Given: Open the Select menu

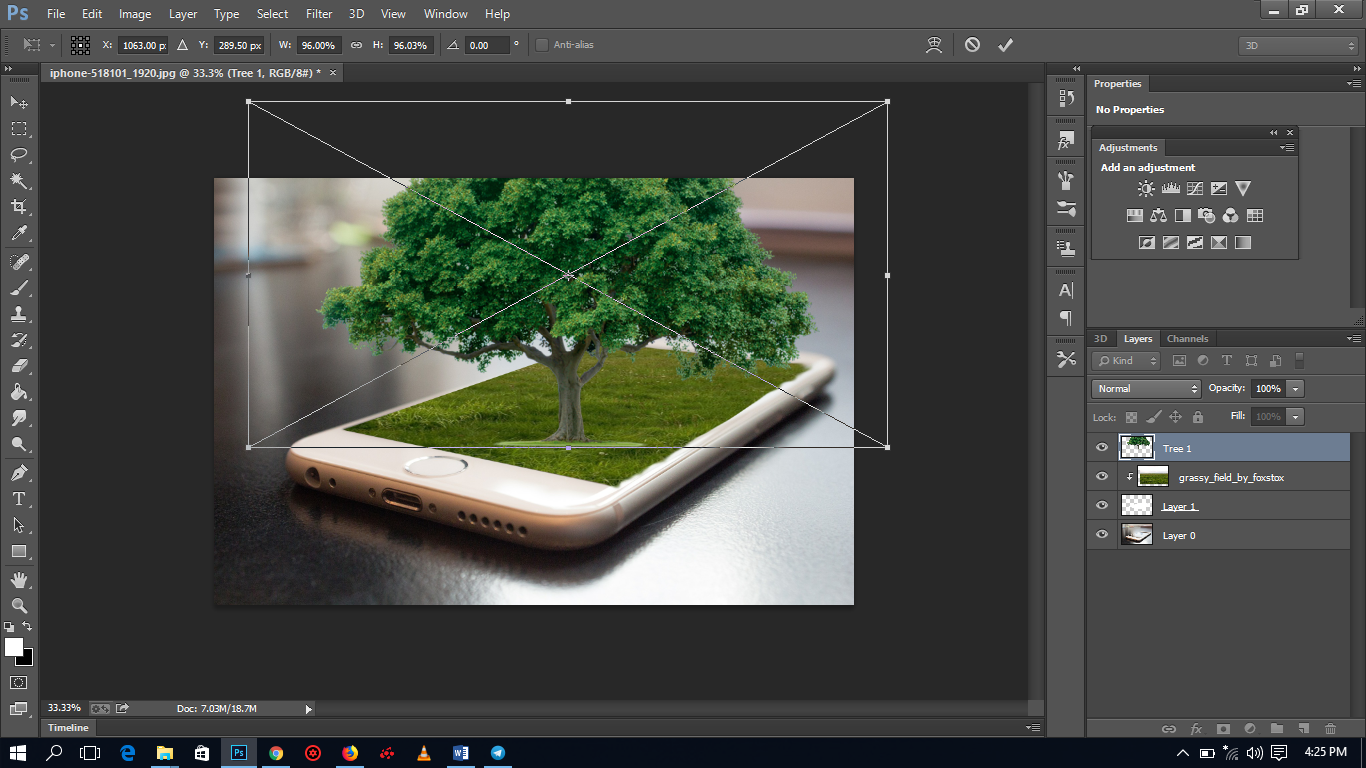Looking at the screenshot, I should pyautogui.click(x=272, y=14).
